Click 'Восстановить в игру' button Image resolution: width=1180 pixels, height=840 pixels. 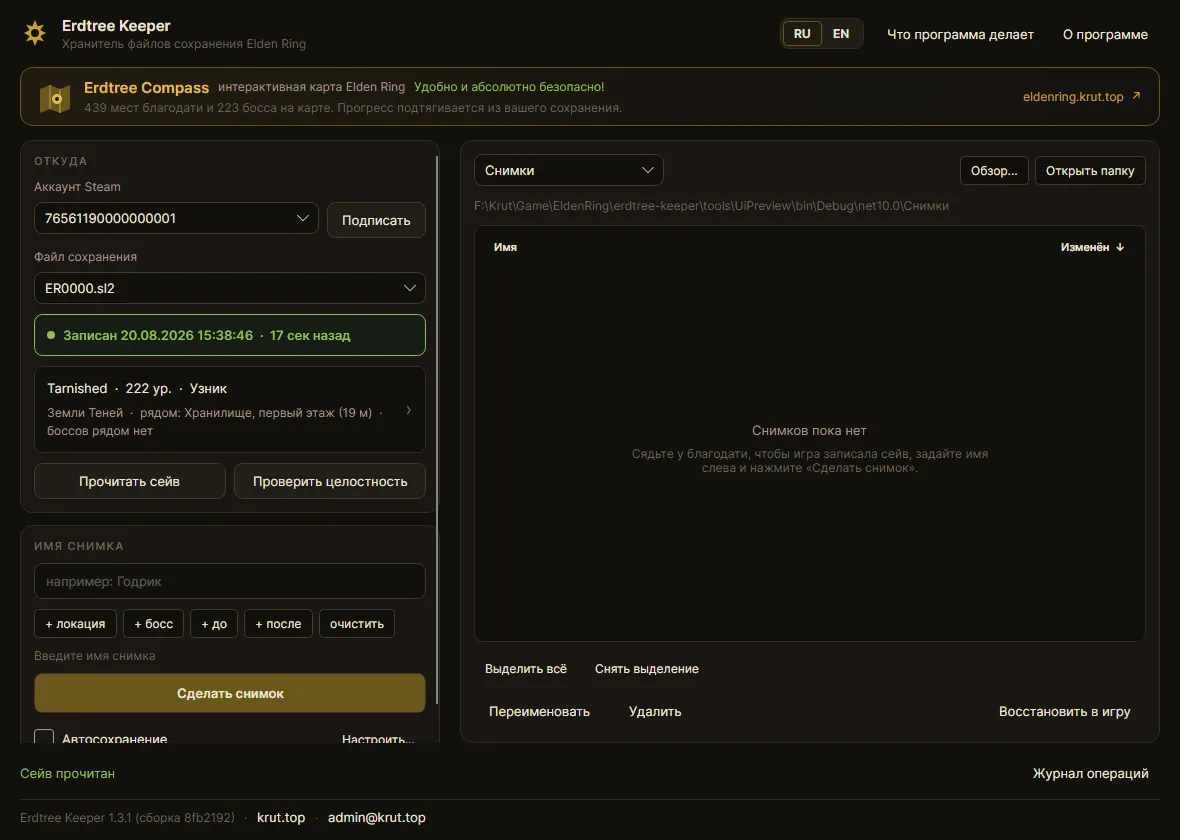1064,711
